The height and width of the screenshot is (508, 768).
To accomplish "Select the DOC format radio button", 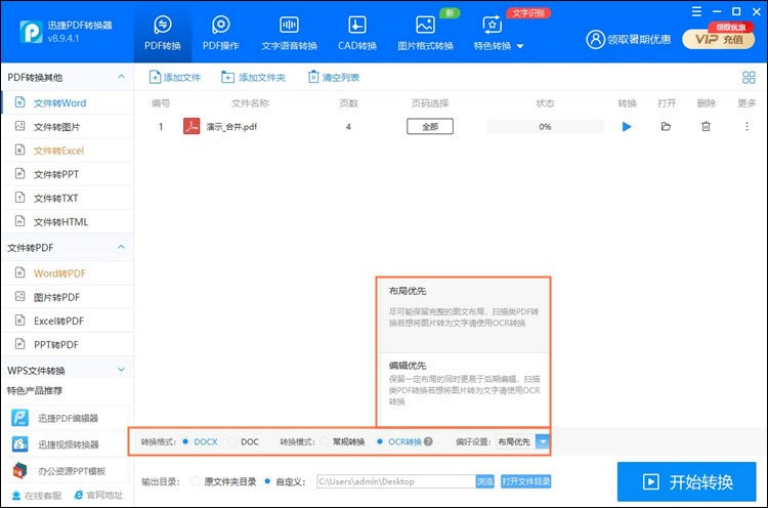I will point(233,441).
